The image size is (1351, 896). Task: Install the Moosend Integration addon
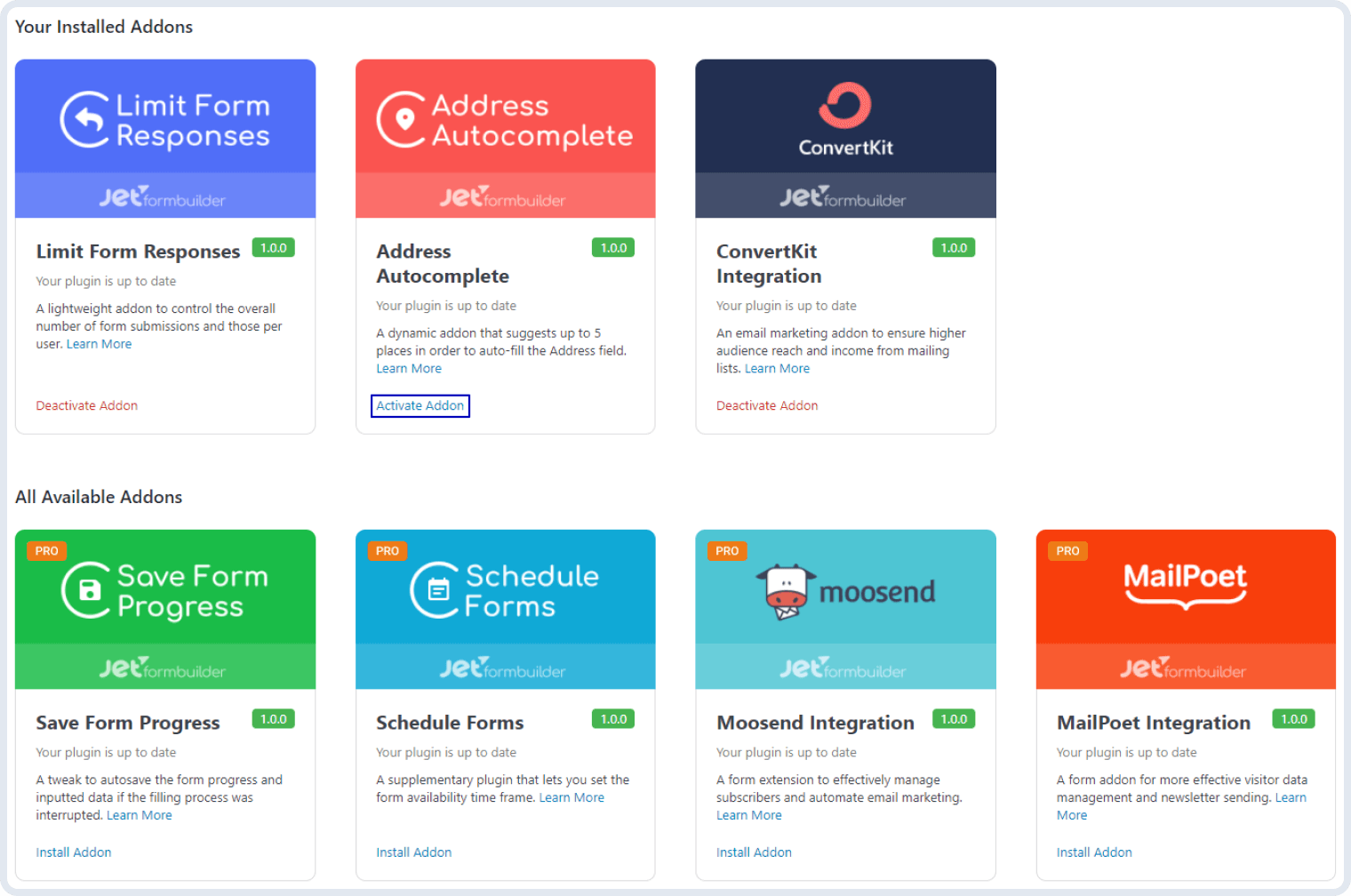click(754, 852)
